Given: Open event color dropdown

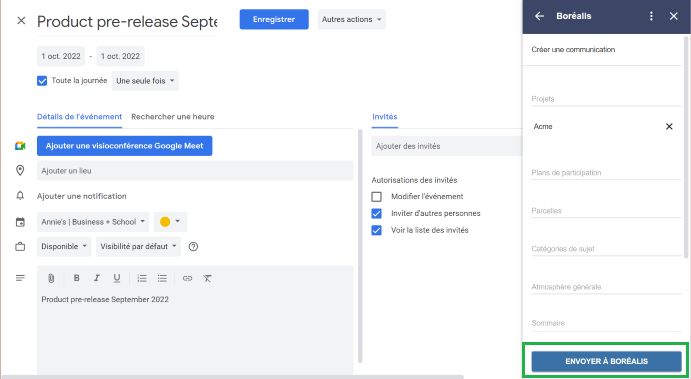Looking at the screenshot, I should coord(170,222).
